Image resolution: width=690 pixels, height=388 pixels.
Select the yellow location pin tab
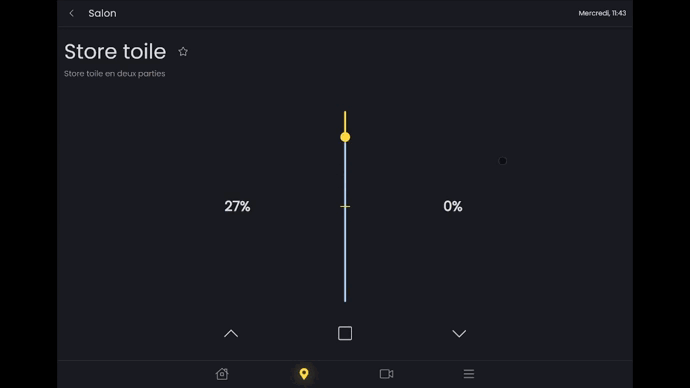tap(304, 374)
